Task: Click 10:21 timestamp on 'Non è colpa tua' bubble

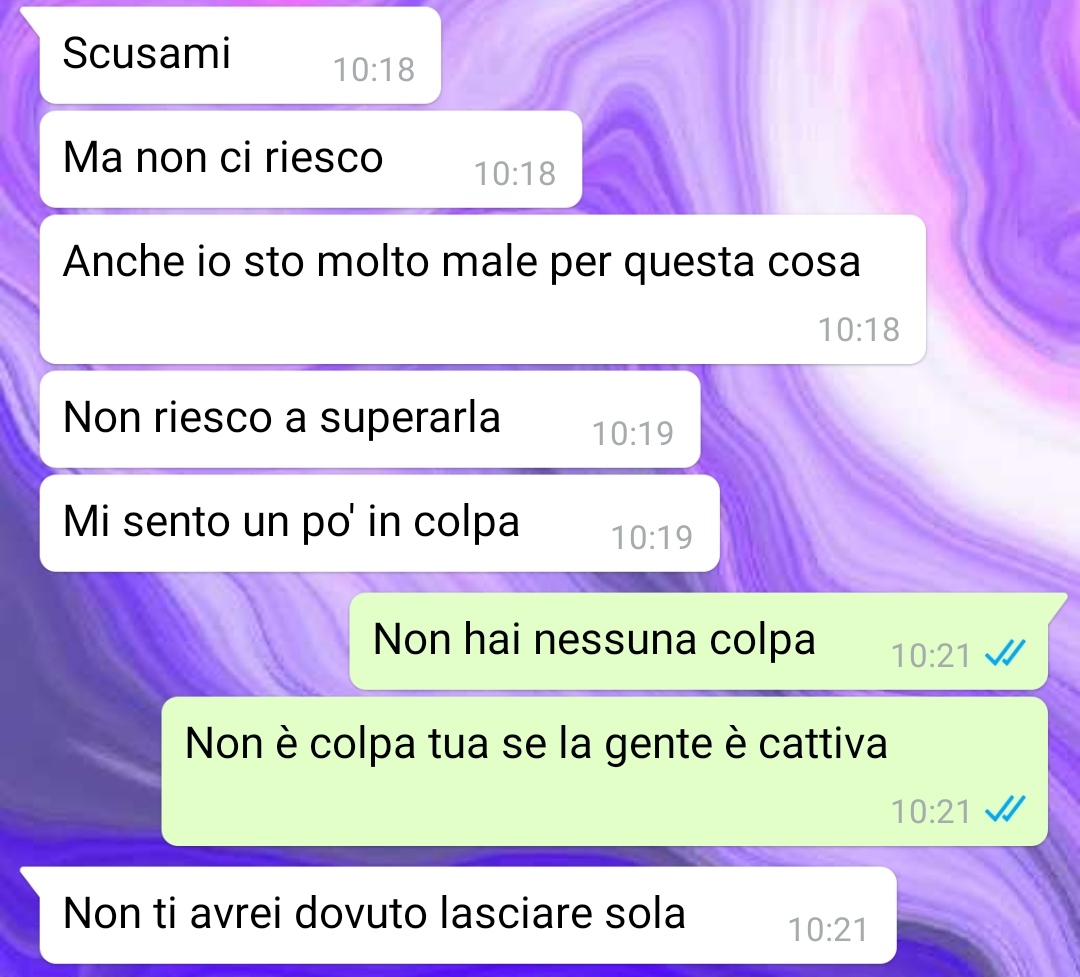Action: pos(931,812)
